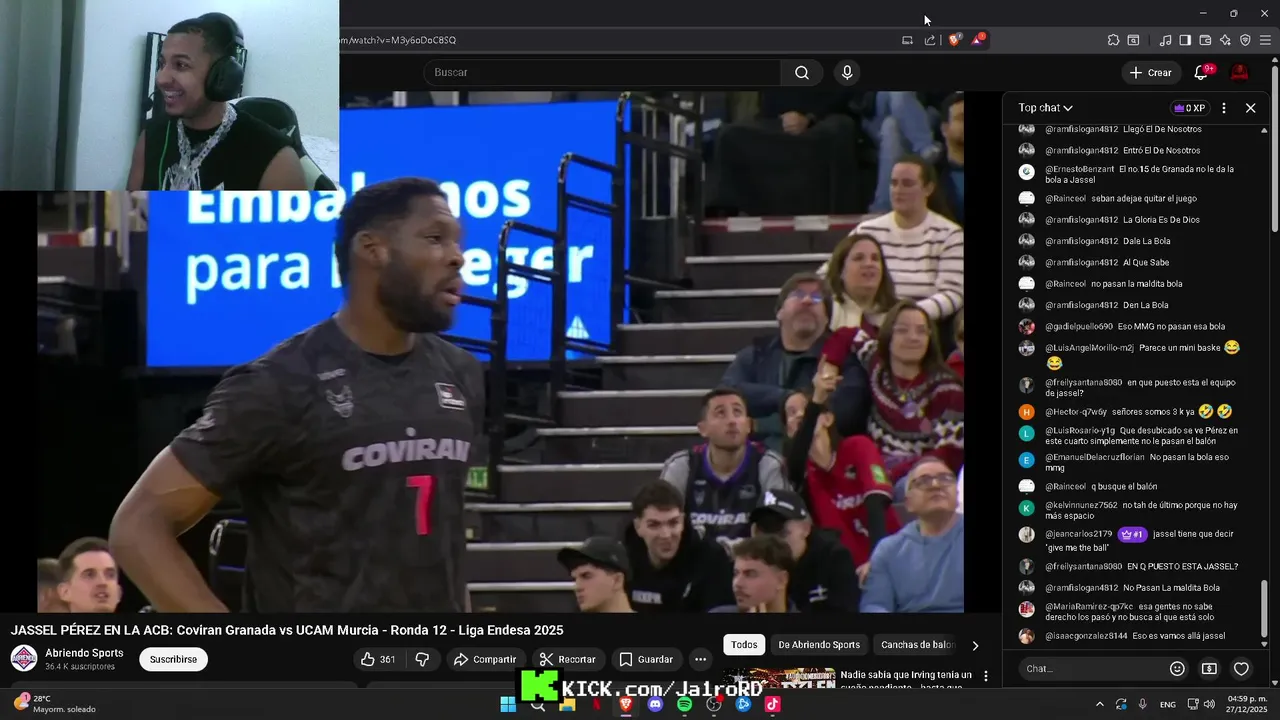This screenshot has height=720, width=1280.
Task: Expand the Top chat dropdown
Action: point(1045,108)
